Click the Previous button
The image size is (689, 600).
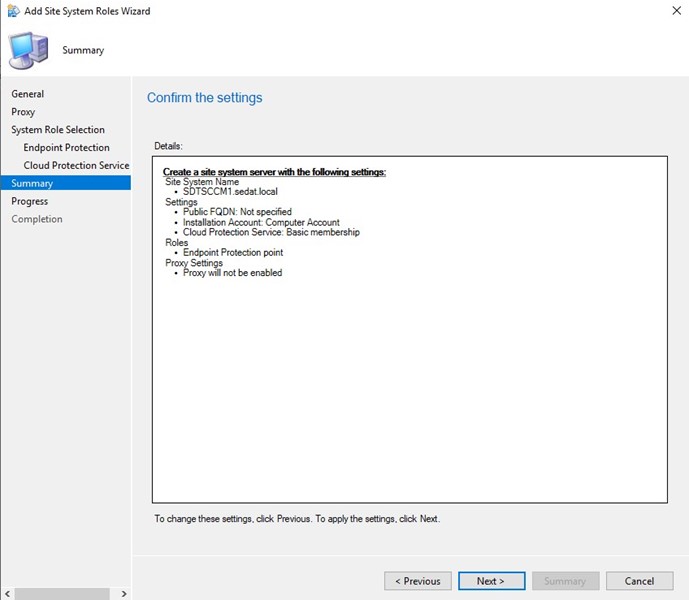click(x=417, y=581)
